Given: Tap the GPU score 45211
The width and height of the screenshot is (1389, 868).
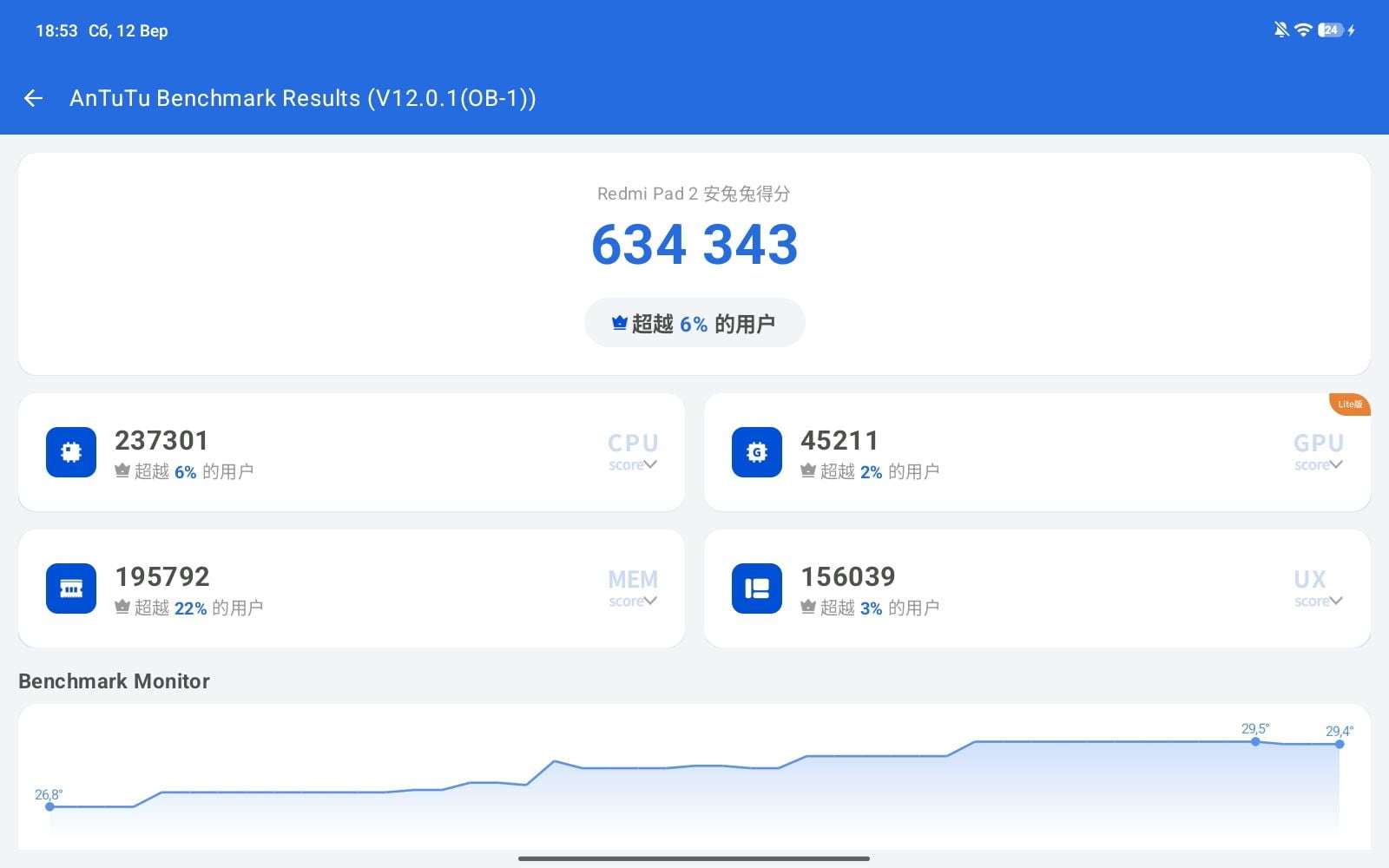Looking at the screenshot, I should coord(839,440).
